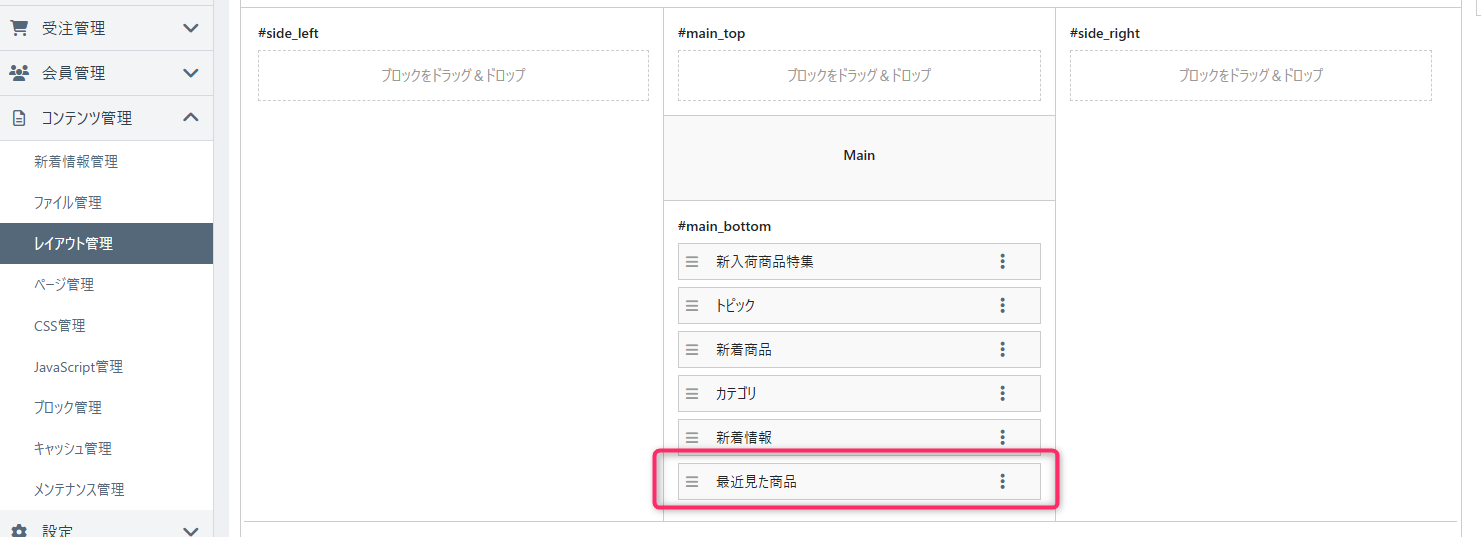Expand the 受注管理 menu chevron
This screenshot has width=1481, height=537.
pyautogui.click(x=191, y=28)
